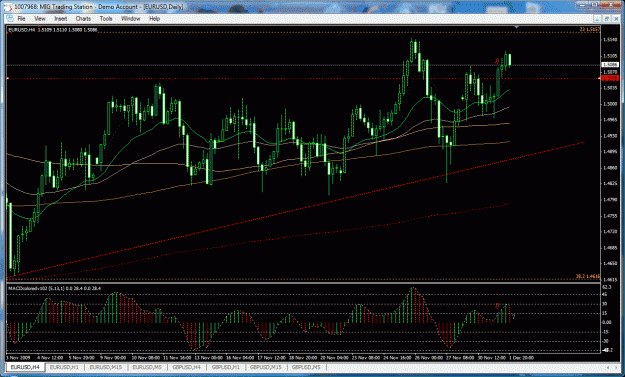Select the current price label on price scale
625x377 pixels.
click(x=609, y=65)
